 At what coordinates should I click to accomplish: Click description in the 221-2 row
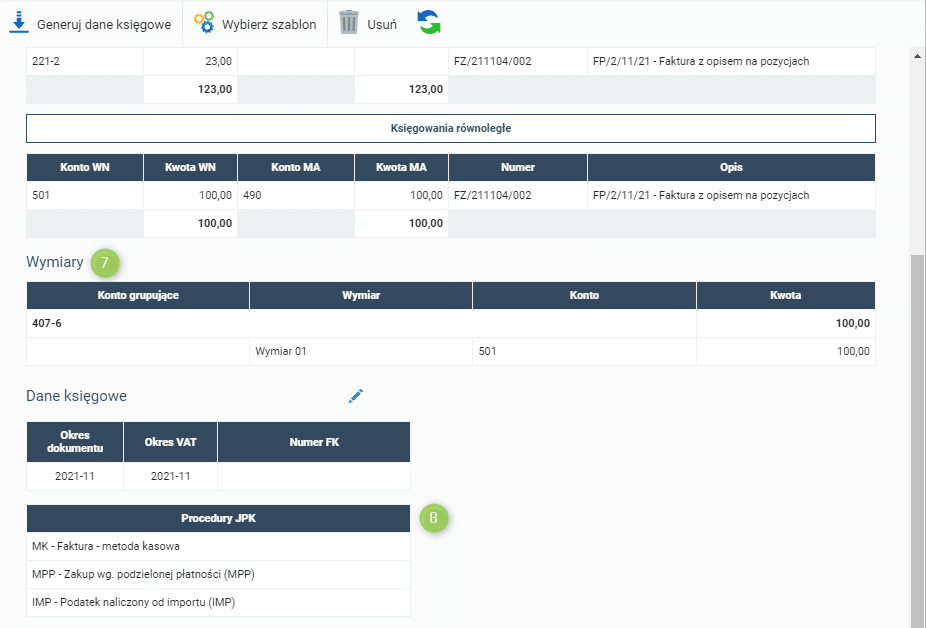coord(731,61)
